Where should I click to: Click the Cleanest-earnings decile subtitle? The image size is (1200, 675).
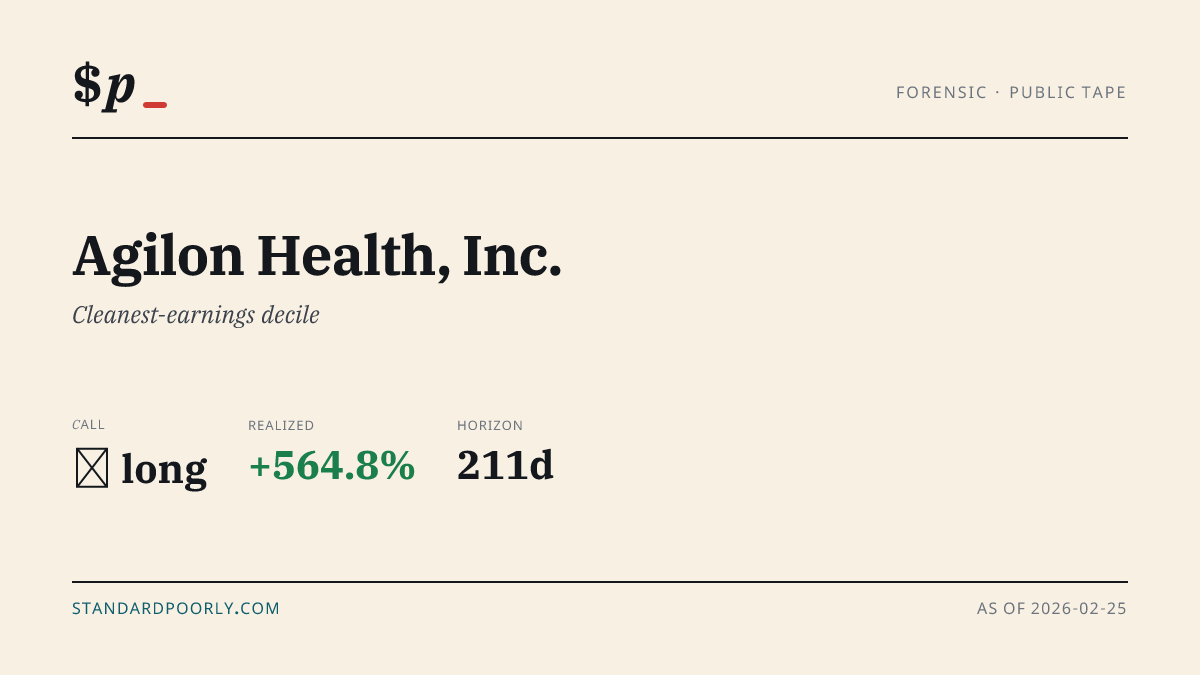[x=196, y=315]
